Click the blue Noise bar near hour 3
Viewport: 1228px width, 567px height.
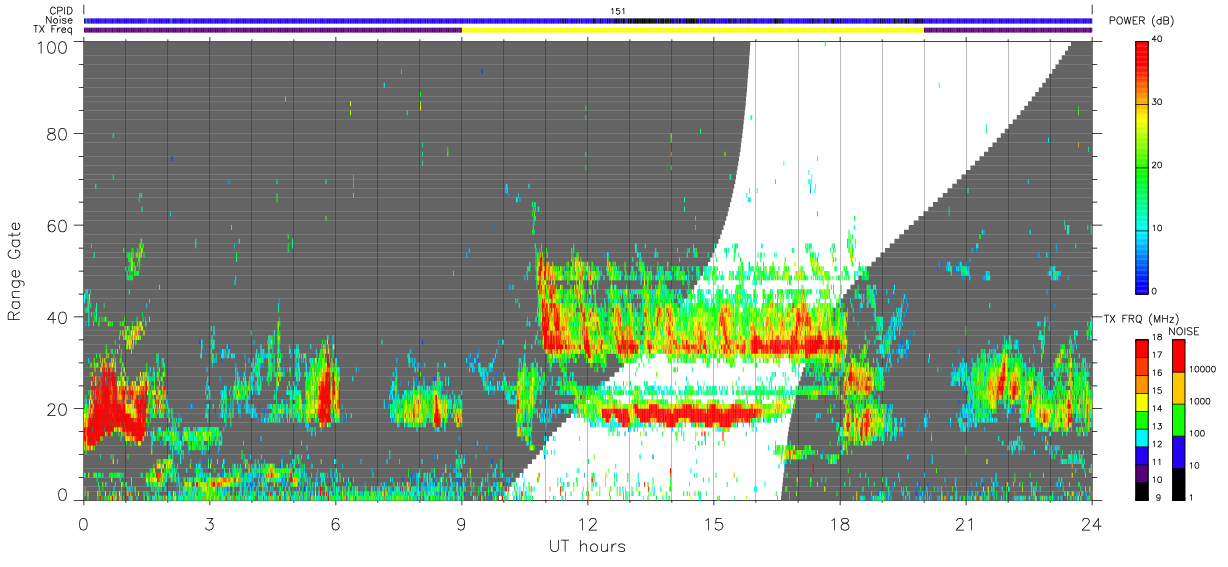209,20
